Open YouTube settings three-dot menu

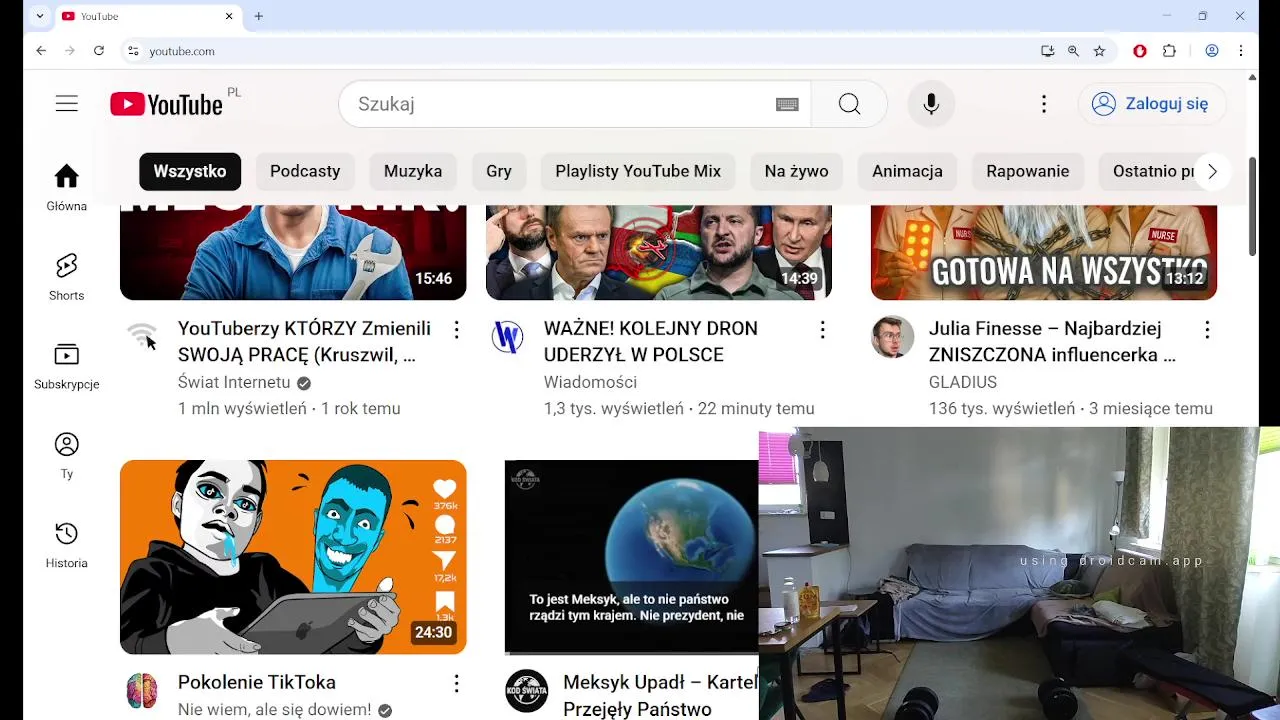[1044, 104]
